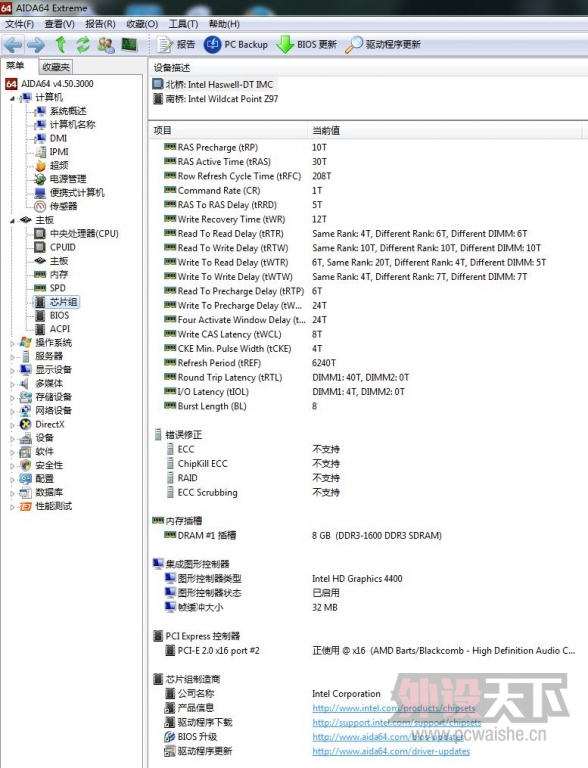
Task: Select 安全性 in the tree
Action: 49,465
